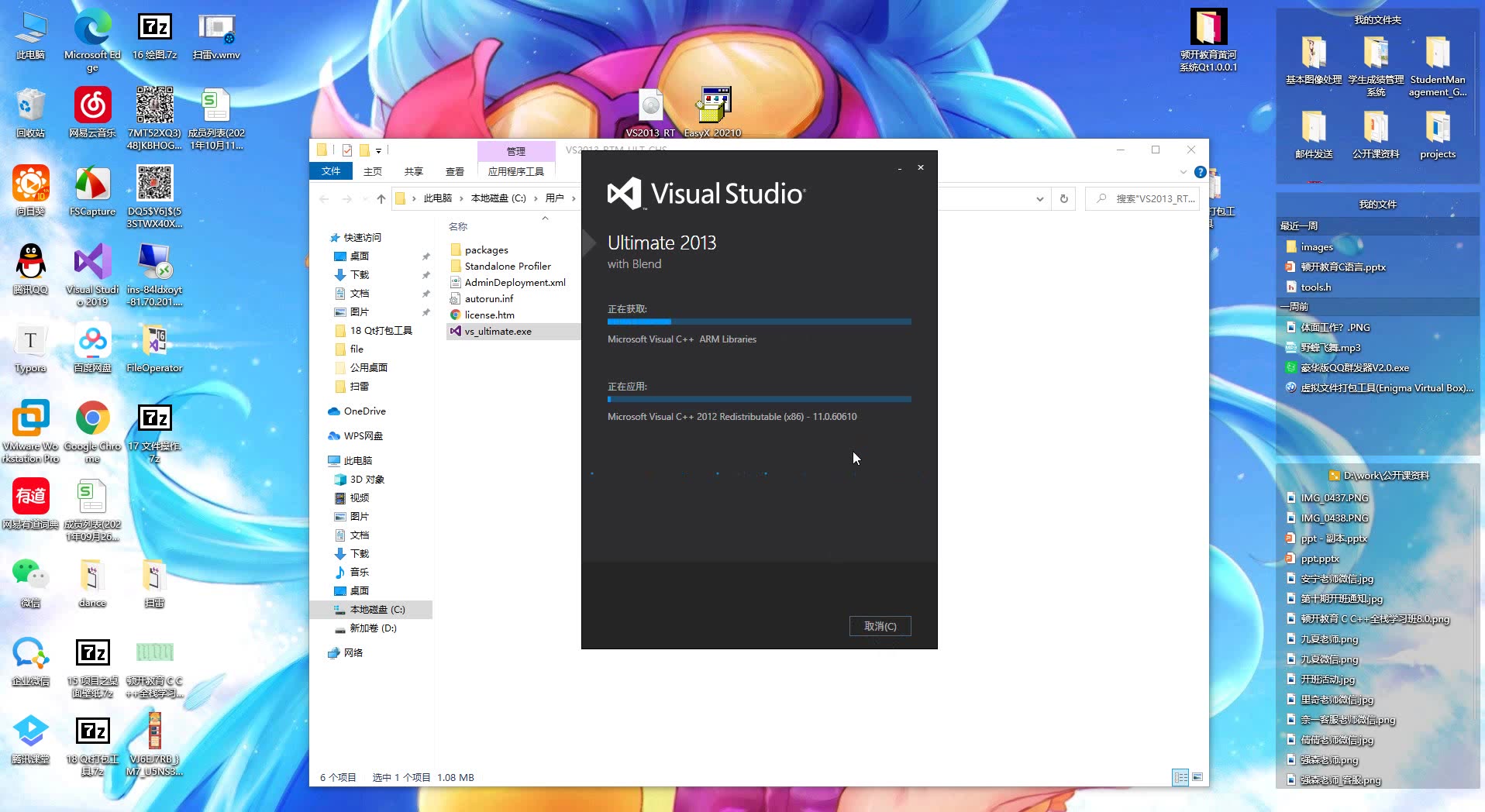The width and height of the screenshot is (1485, 812).
Task: Open projects folder in 我的文件夹
Action: pyautogui.click(x=1438, y=135)
